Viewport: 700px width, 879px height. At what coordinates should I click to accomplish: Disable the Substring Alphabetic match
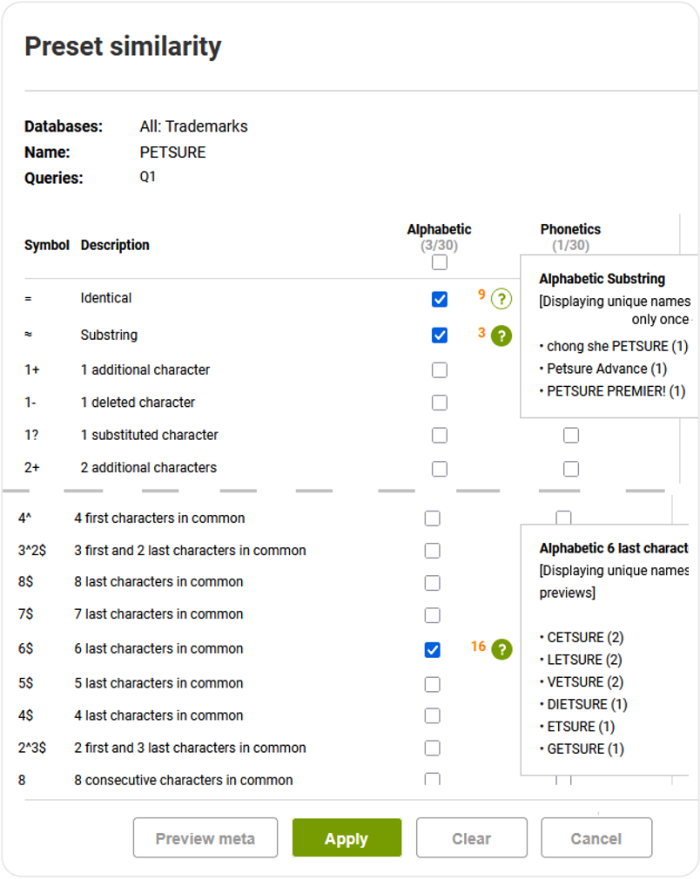[438, 335]
